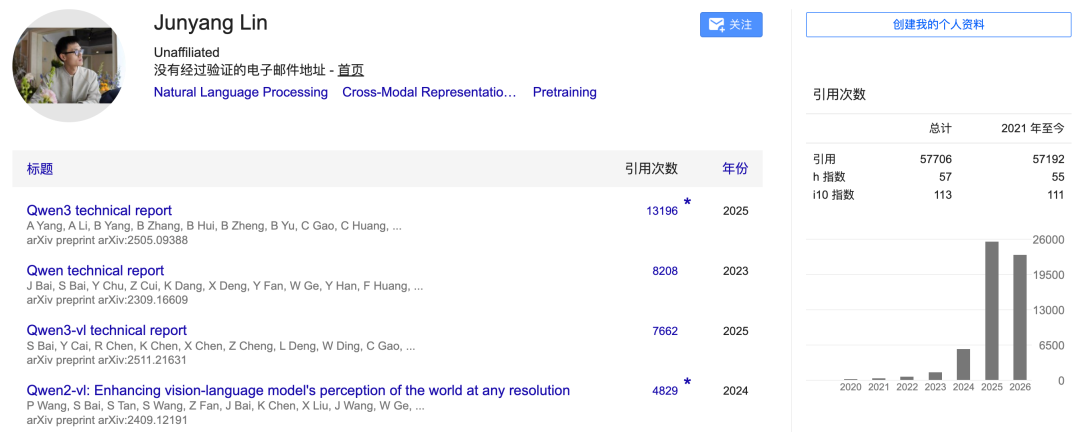1080x432 pixels.
Task: Click the 关注 follow button
Action: click(731, 25)
